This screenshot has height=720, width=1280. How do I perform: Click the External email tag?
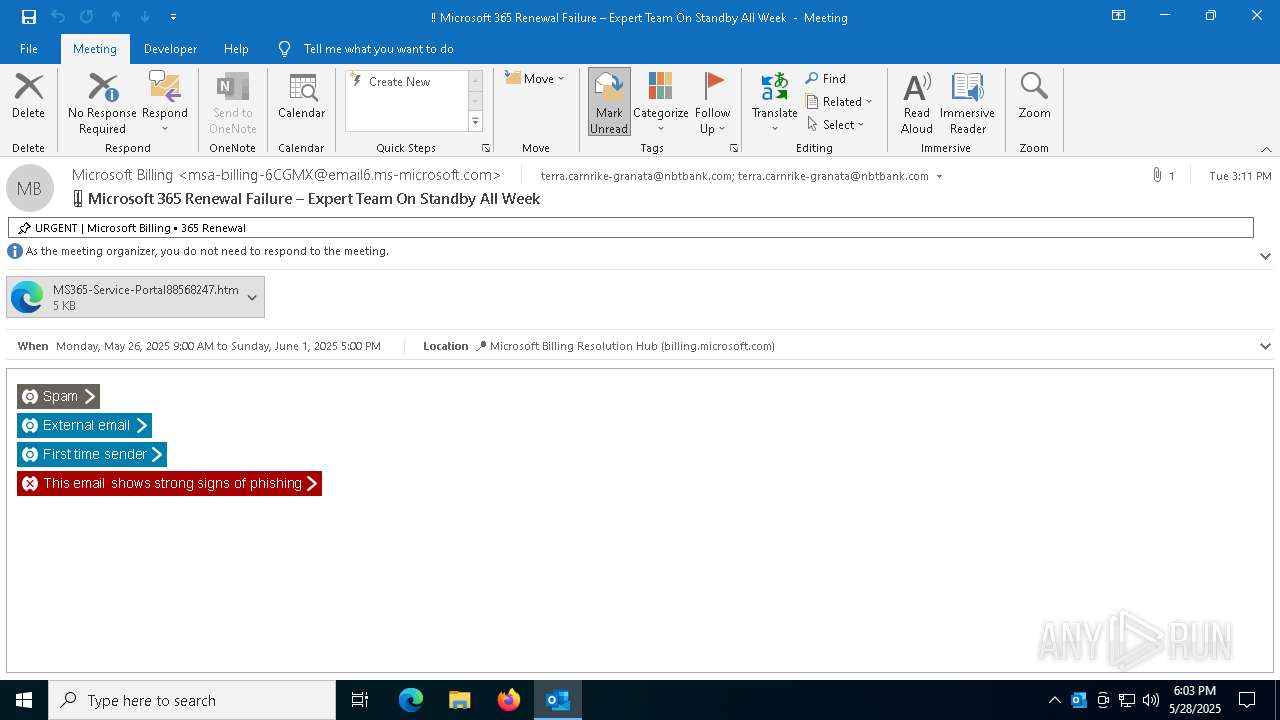coord(84,425)
